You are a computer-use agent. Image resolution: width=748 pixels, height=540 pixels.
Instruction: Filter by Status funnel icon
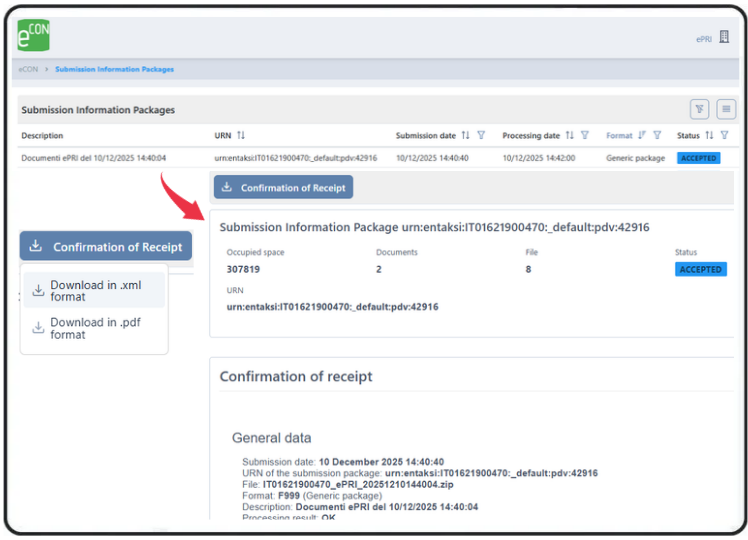click(x=724, y=135)
